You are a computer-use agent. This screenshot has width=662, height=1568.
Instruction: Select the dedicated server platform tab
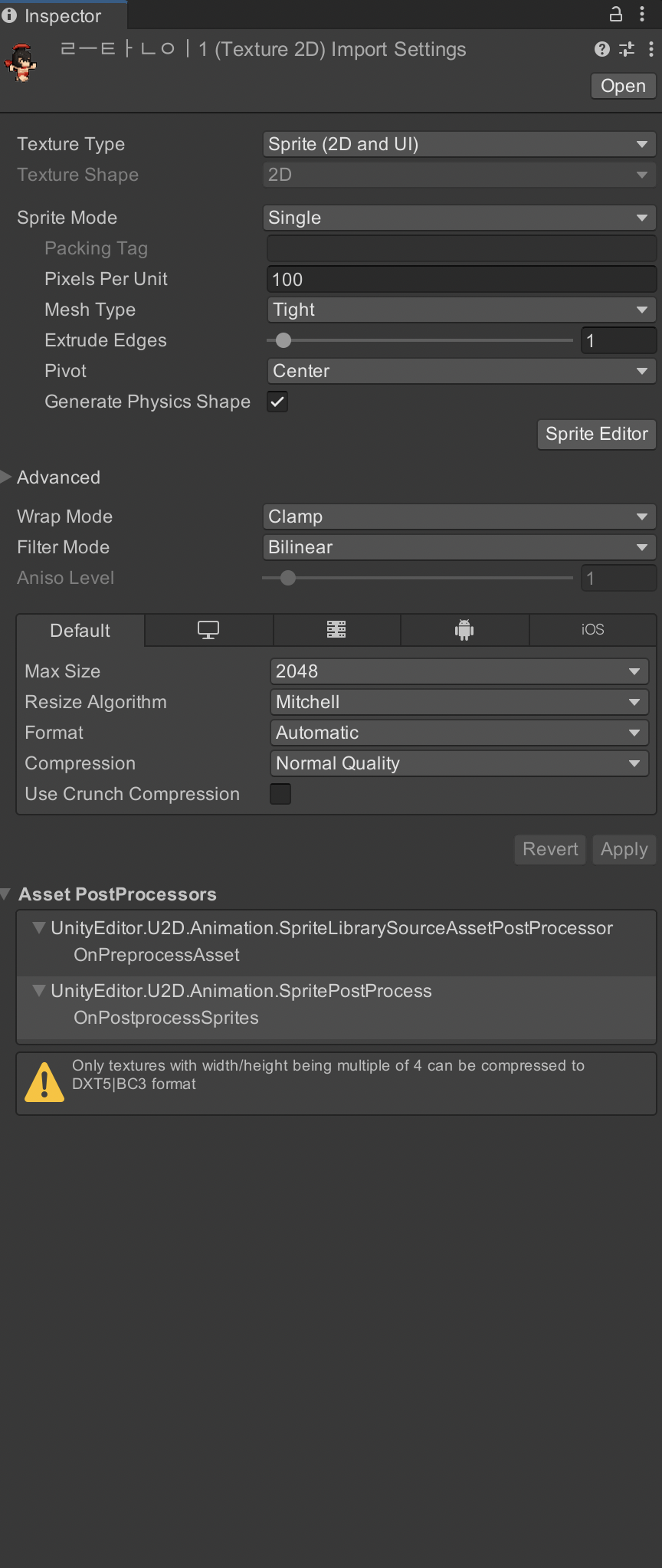tap(336, 630)
